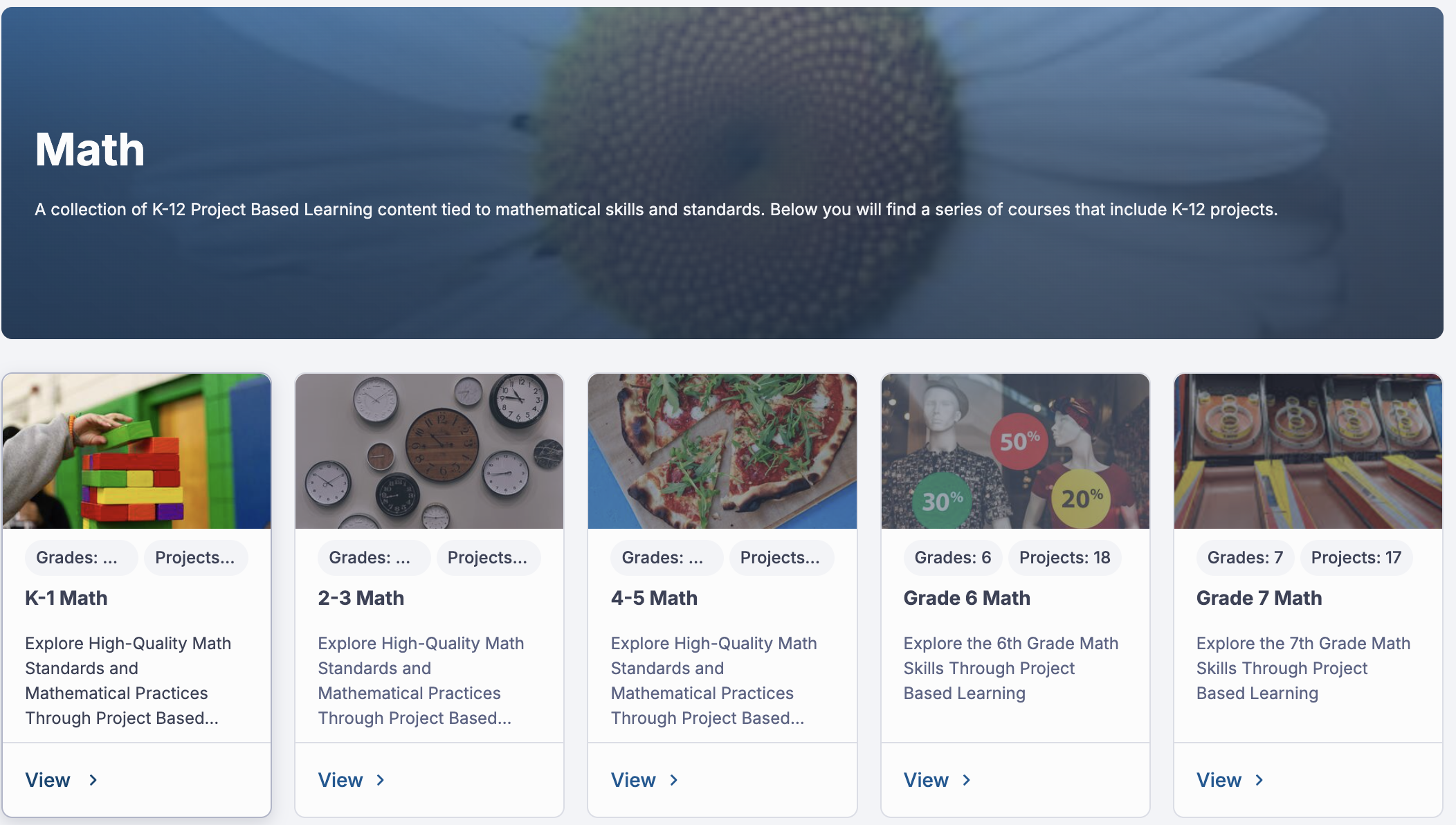Screen dimensions: 1456x825
Task: Click the Projects: 18 tag
Action: pos(1064,558)
